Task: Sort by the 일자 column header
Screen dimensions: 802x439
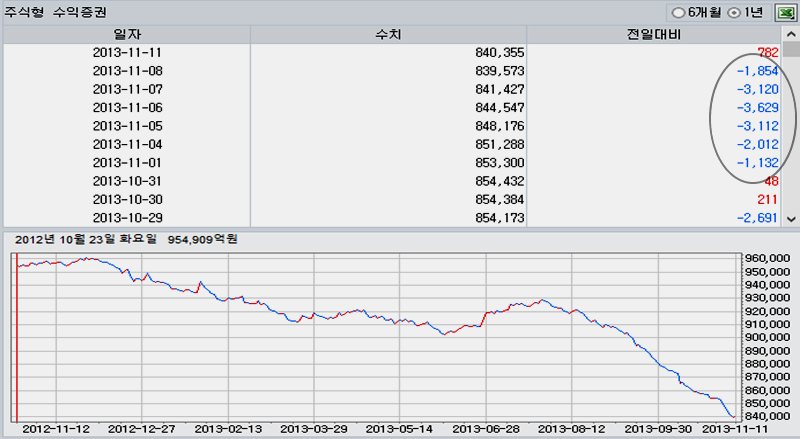Action: (x=127, y=35)
